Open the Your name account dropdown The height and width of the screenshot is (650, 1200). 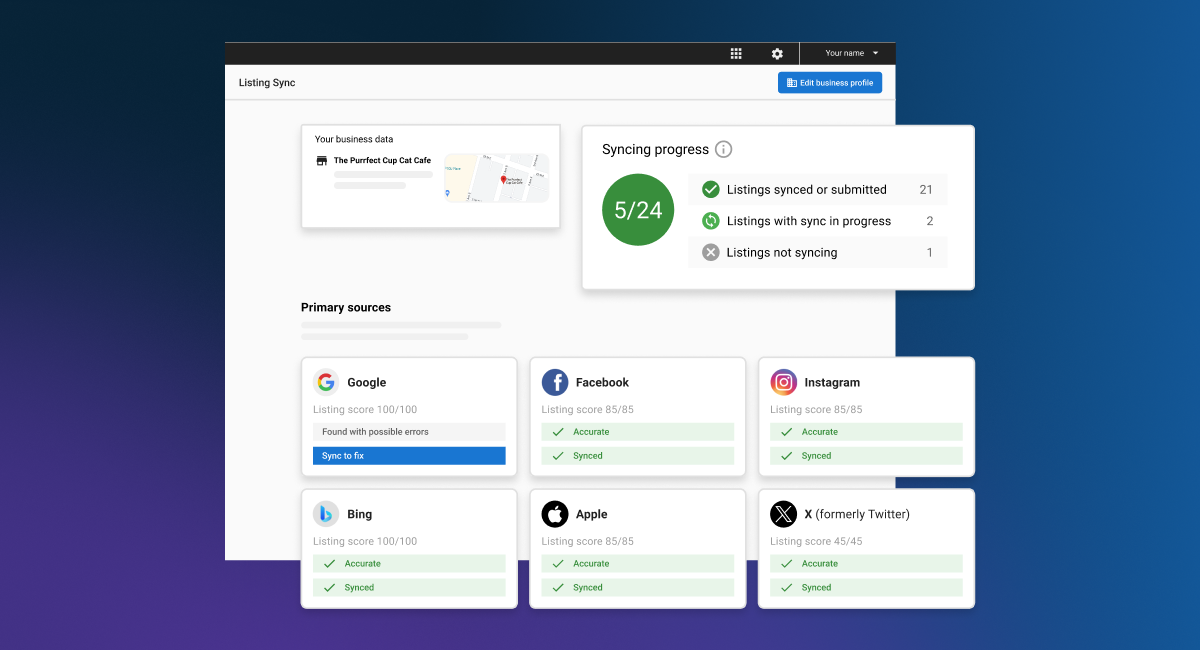tap(851, 53)
